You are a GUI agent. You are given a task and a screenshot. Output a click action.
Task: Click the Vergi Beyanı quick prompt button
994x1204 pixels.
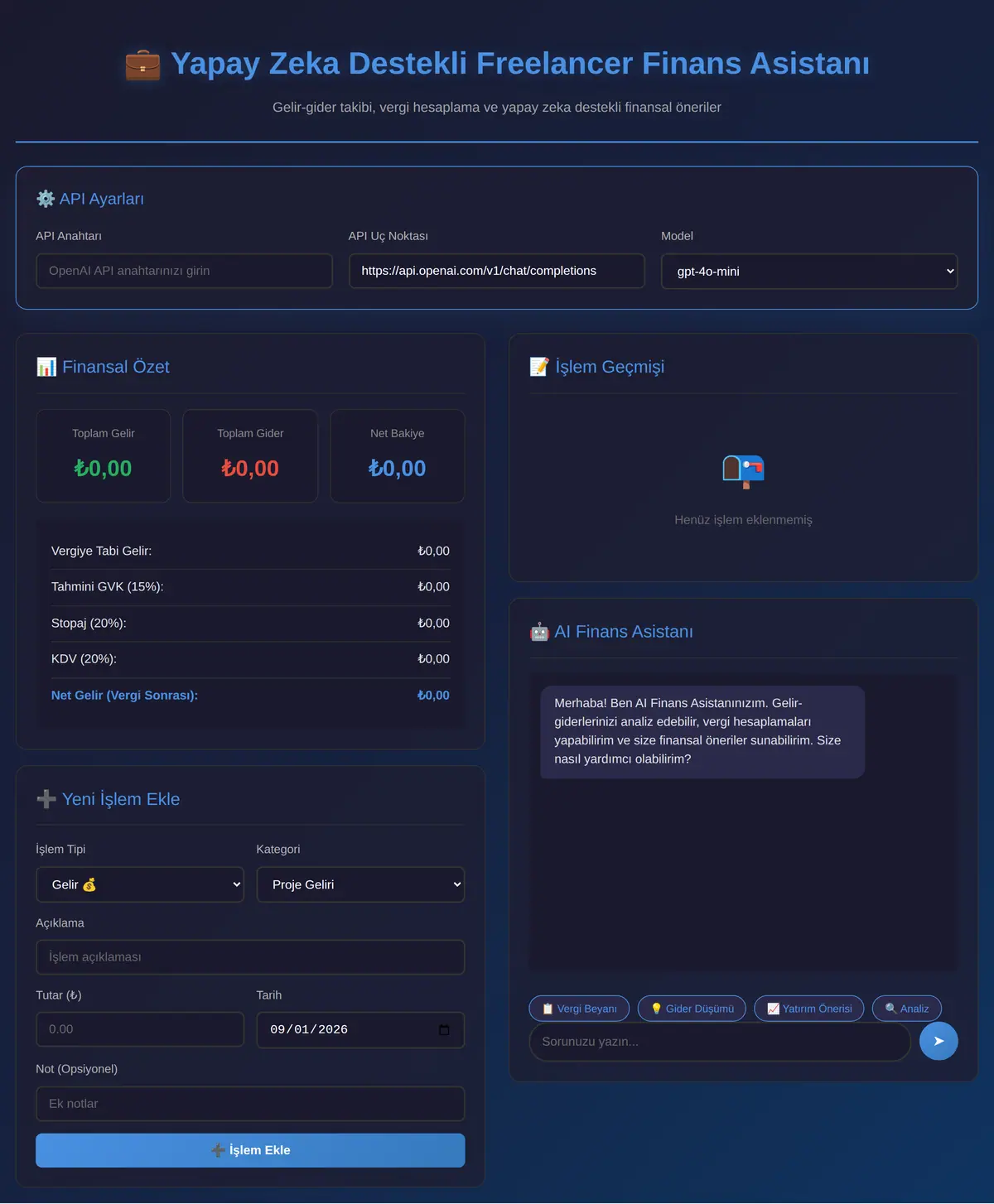[579, 1009]
